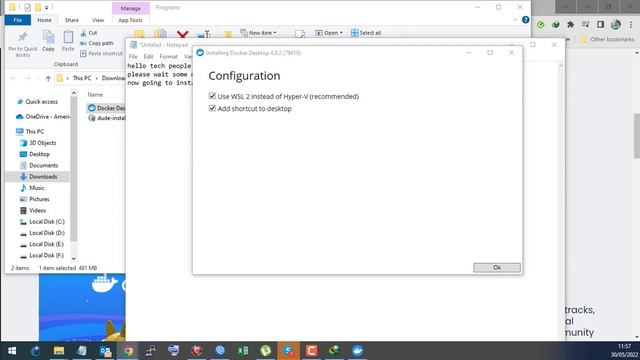Select the Manage contextual tab

[x=131, y=8]
